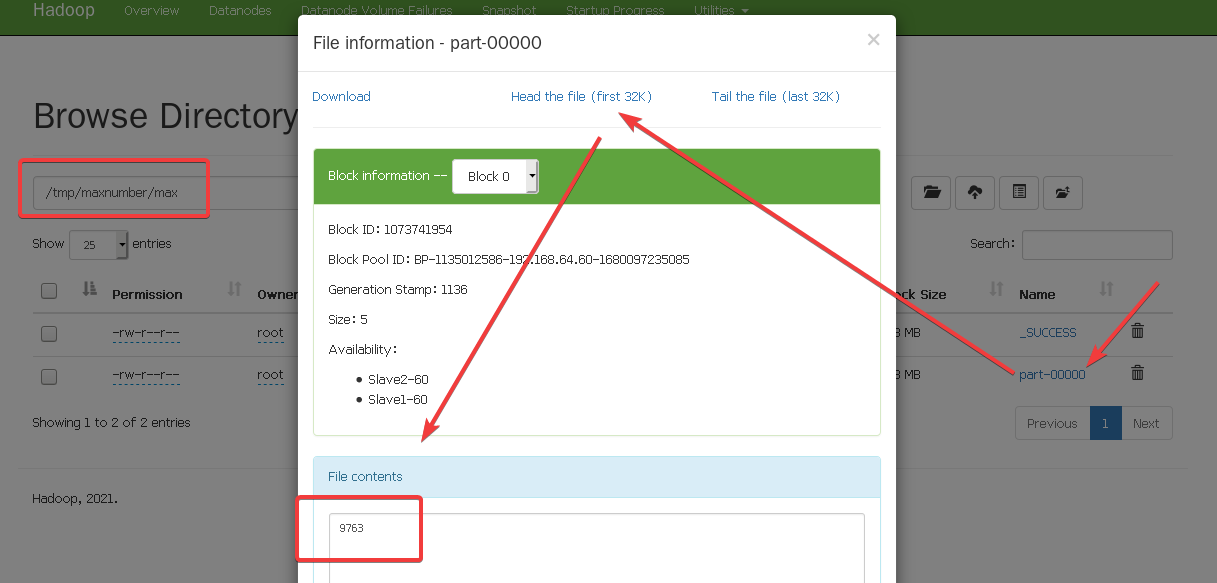Open the Startup Progress tab
The width and height of the screenshot is (1217, 583).
click(x=615, y=11)
